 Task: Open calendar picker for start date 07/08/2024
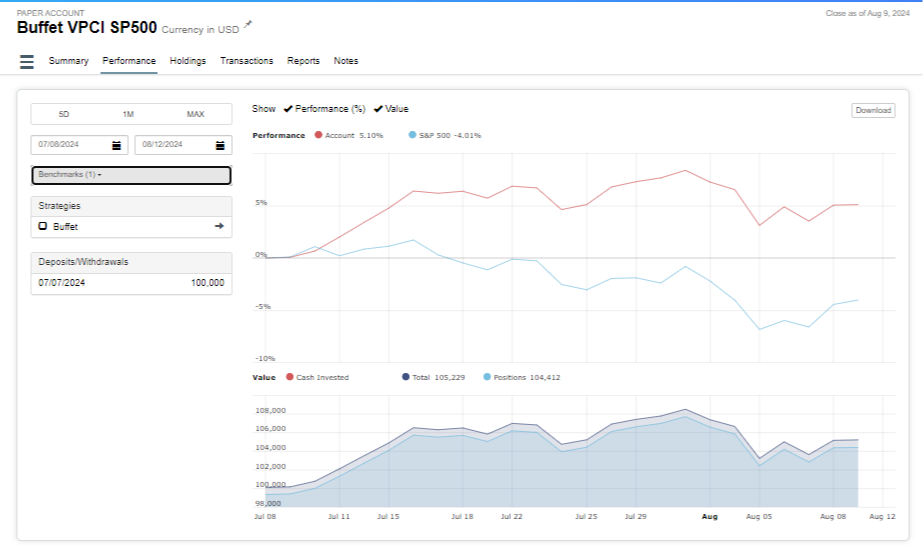click(x=116, y=145)
